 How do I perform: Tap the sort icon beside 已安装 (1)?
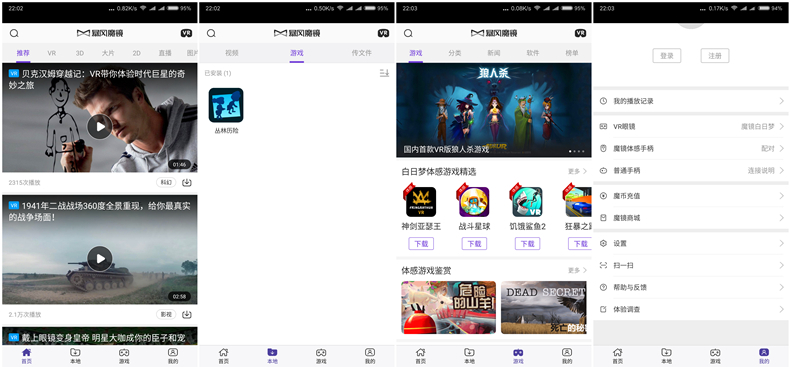384,74
